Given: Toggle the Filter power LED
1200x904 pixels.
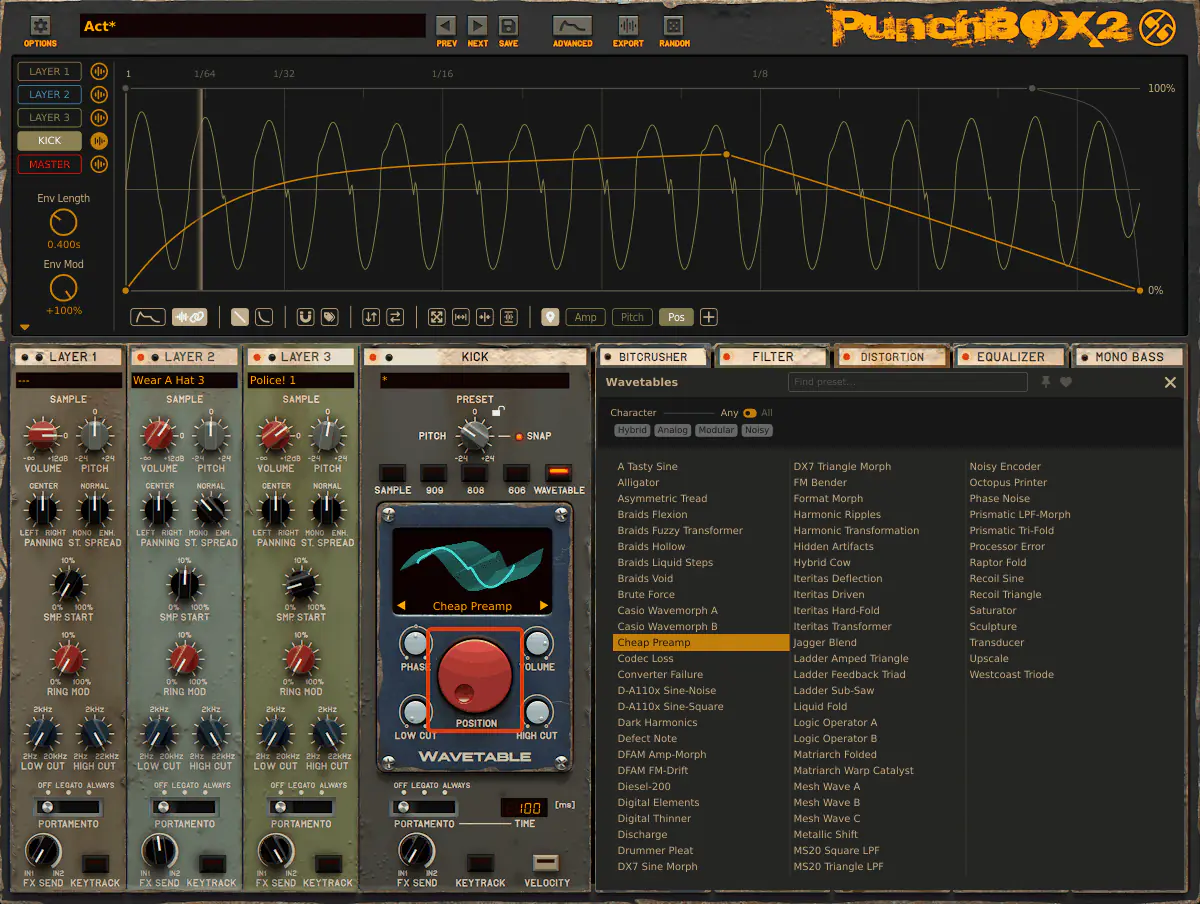Looking at the screenshot, I should [727, 357].
